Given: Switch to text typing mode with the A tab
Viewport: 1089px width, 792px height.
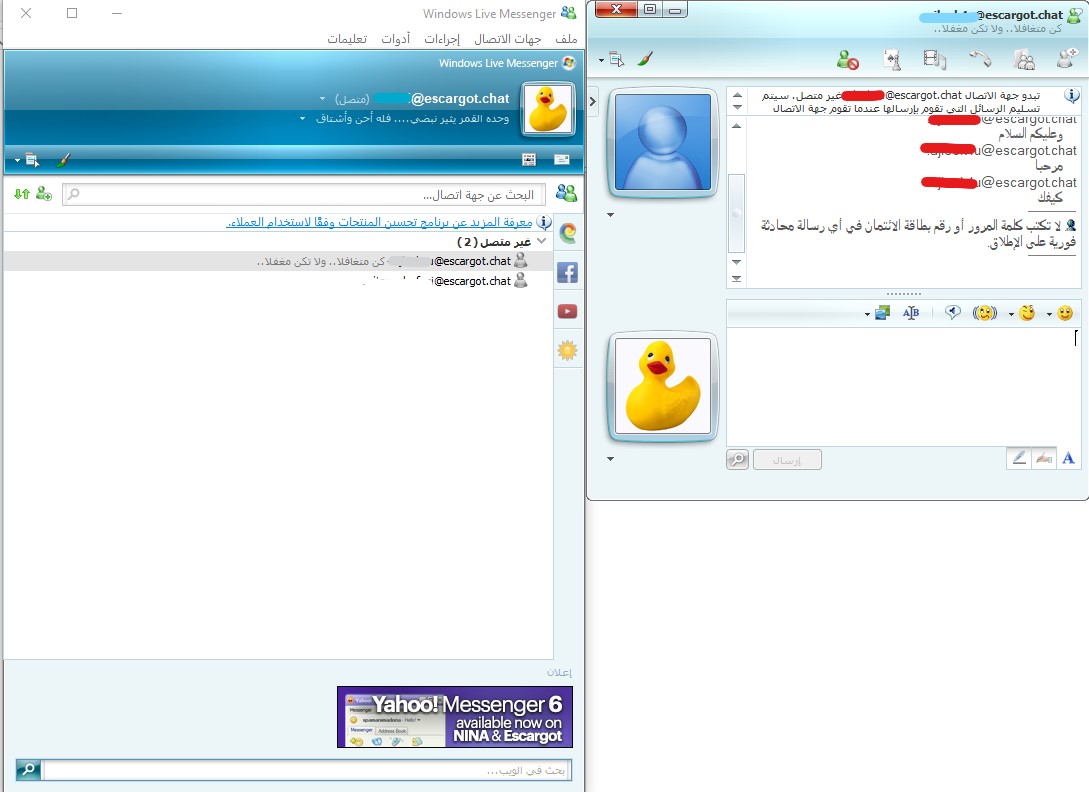Looking at the screenshot, I should [1068, 458].
